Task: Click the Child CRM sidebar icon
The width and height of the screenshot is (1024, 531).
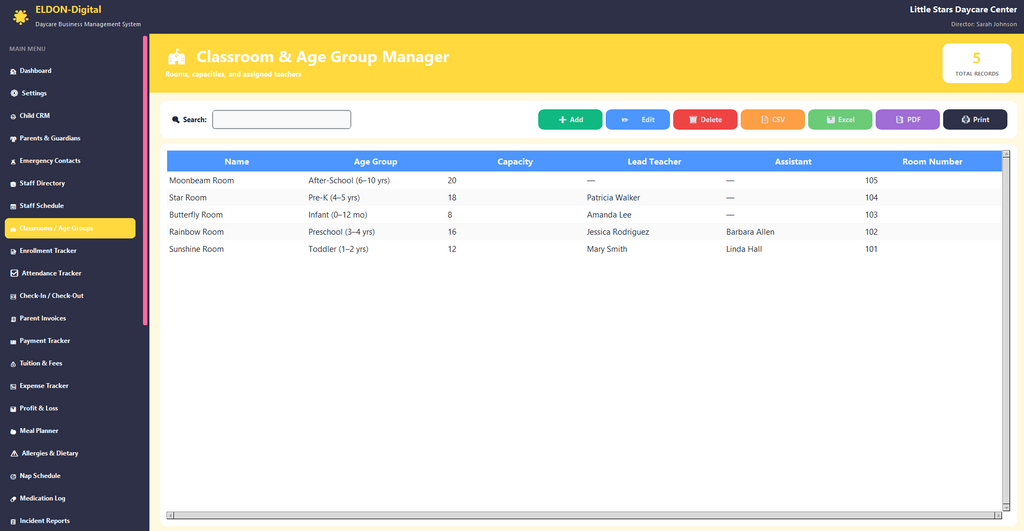Action: coord(13,116)
